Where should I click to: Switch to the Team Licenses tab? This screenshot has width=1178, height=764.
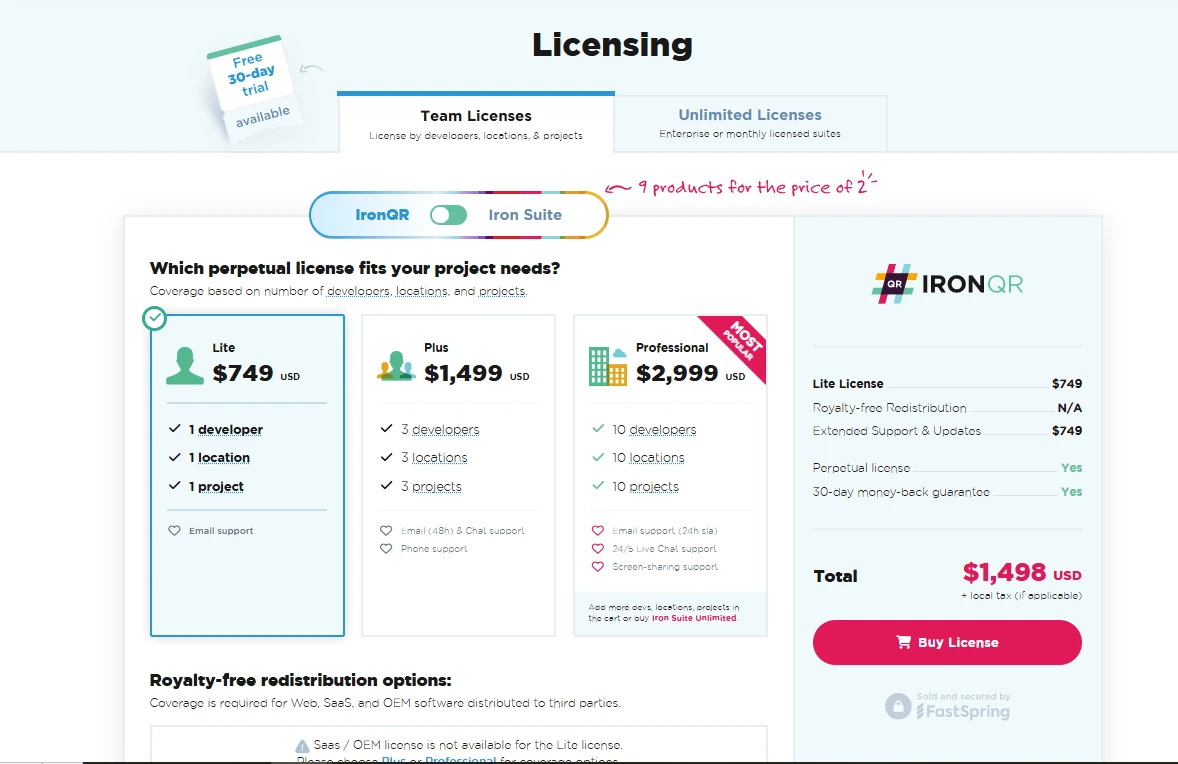(476, 124)
